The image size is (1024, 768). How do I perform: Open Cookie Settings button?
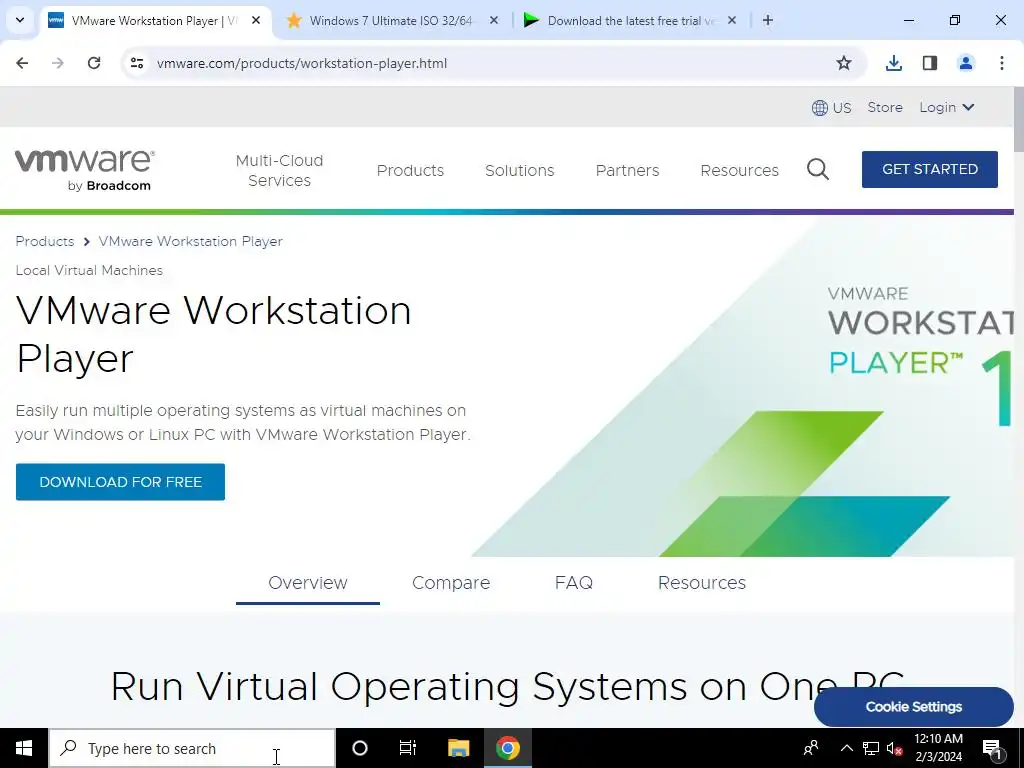click(x=914, y=707)
